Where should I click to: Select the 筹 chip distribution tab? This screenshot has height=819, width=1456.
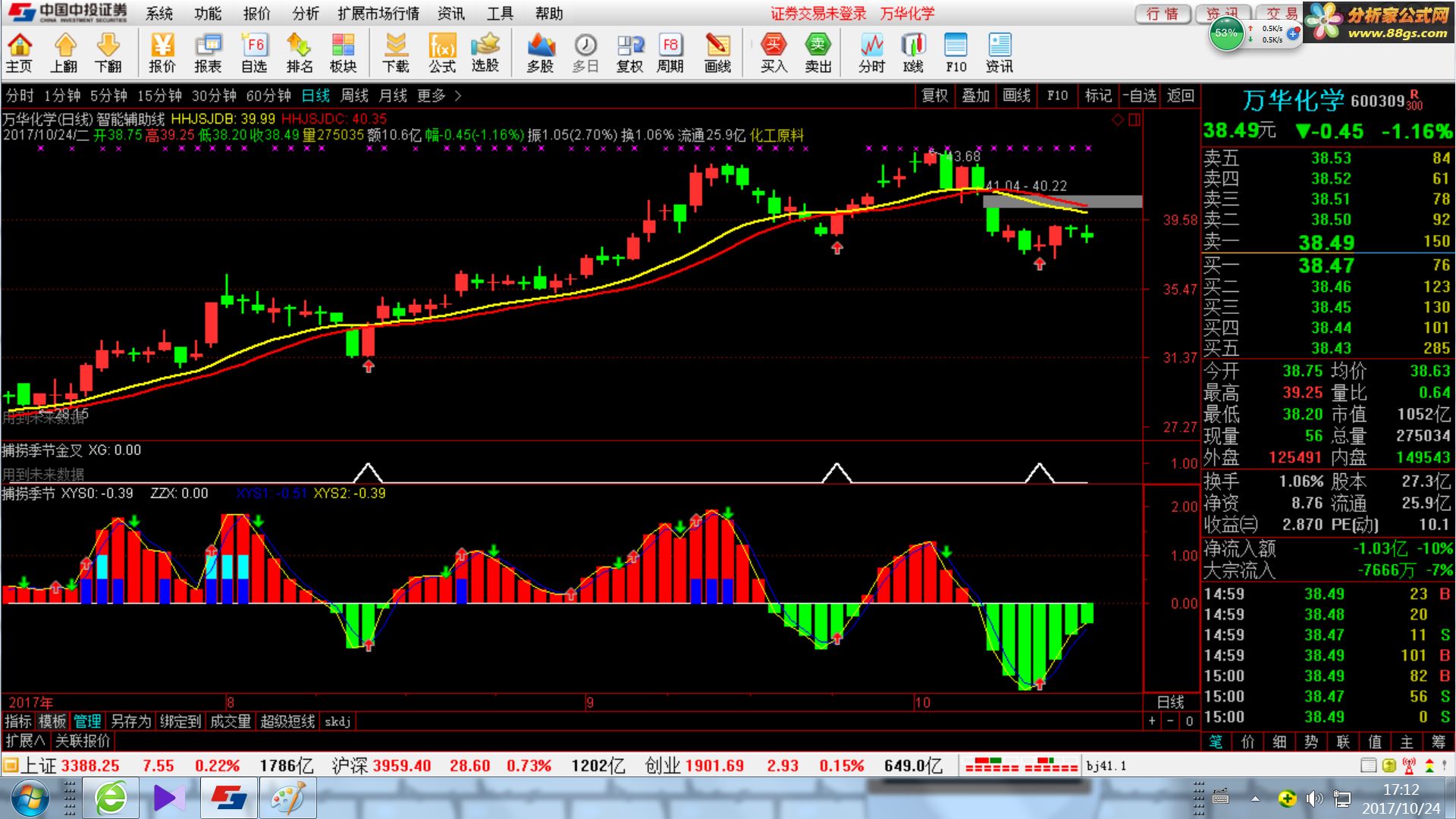pyautogui.click(x=1439, y=742)
